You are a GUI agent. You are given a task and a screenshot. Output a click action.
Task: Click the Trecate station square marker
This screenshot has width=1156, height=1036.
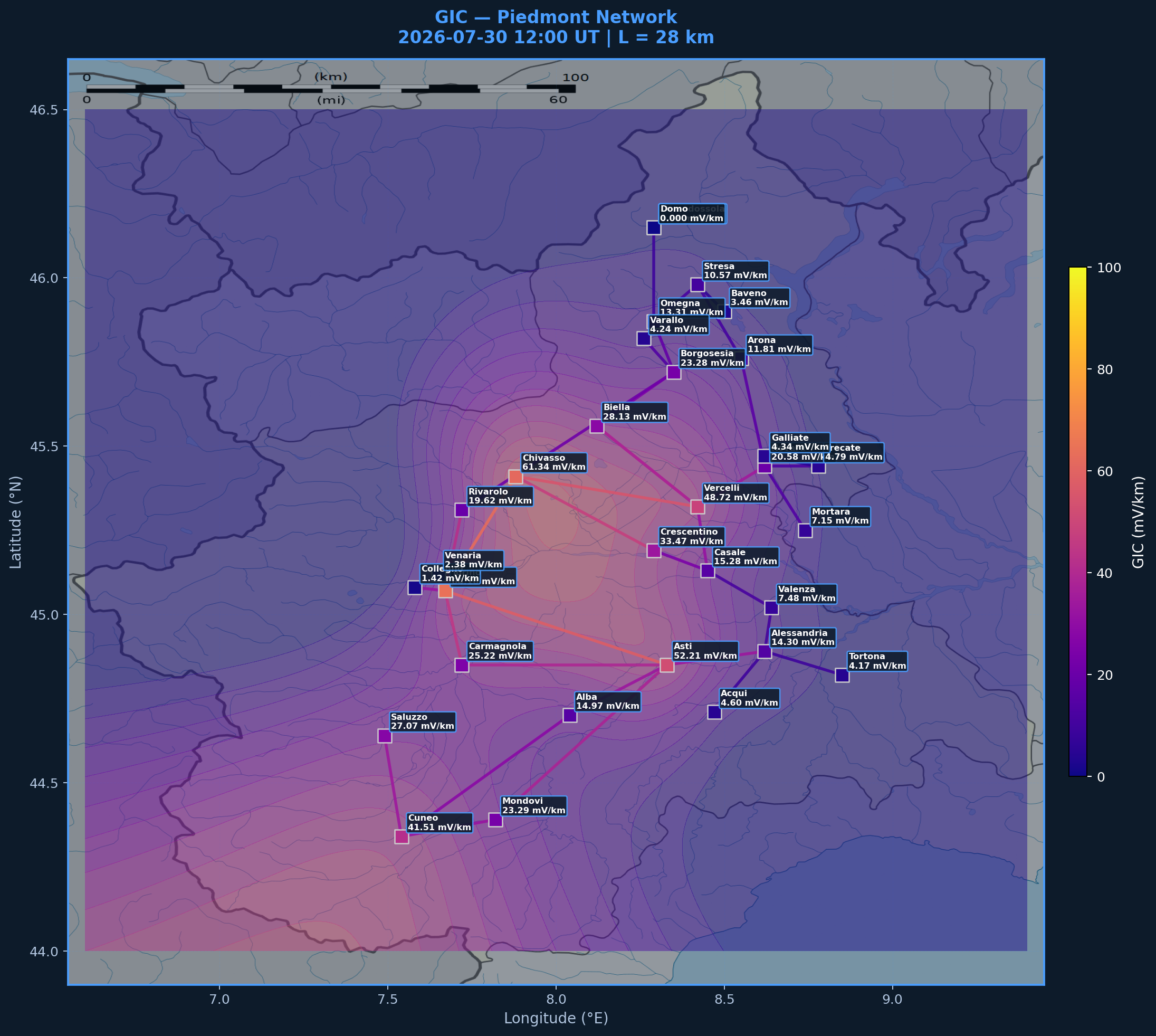pyautogui.click(x=818, y=466)
